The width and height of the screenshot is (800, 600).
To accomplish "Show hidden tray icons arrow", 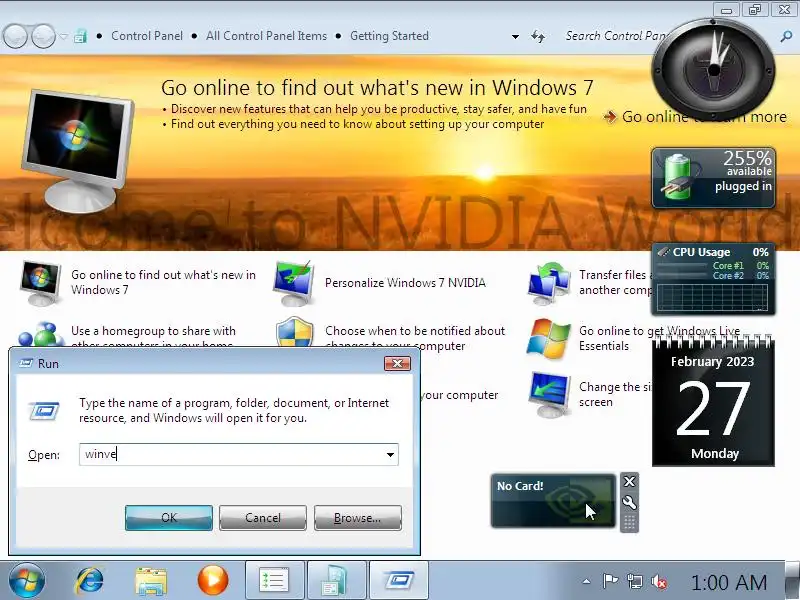I will click(587, 581).
